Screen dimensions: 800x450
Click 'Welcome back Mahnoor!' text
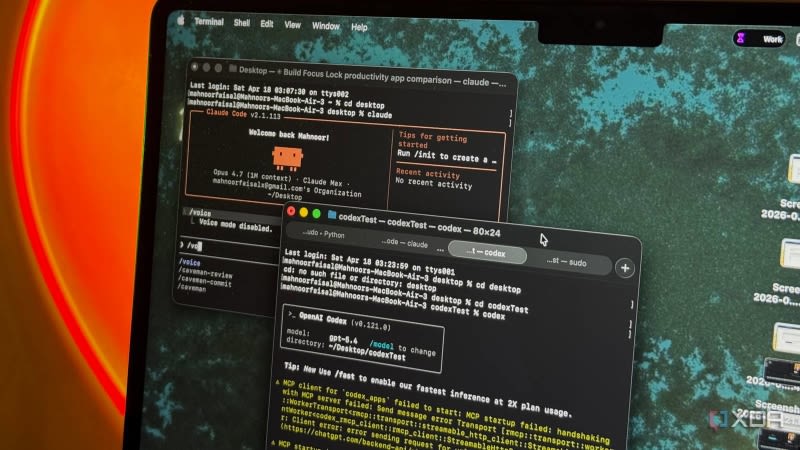point(289,135)
